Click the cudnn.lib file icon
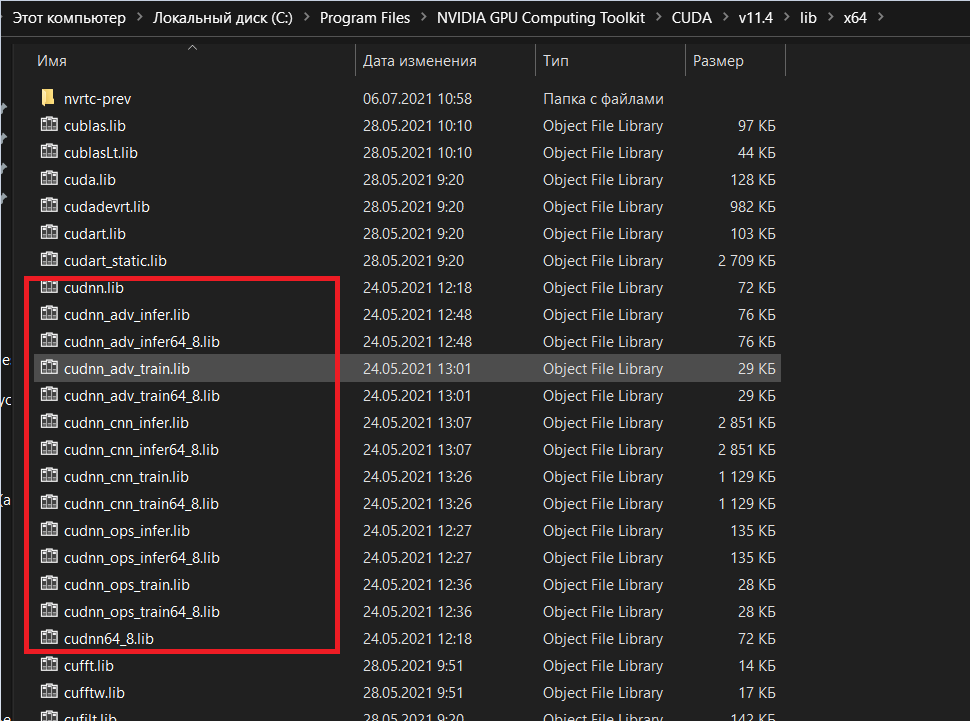Viewport: 970px width, 721px height. 49,288
